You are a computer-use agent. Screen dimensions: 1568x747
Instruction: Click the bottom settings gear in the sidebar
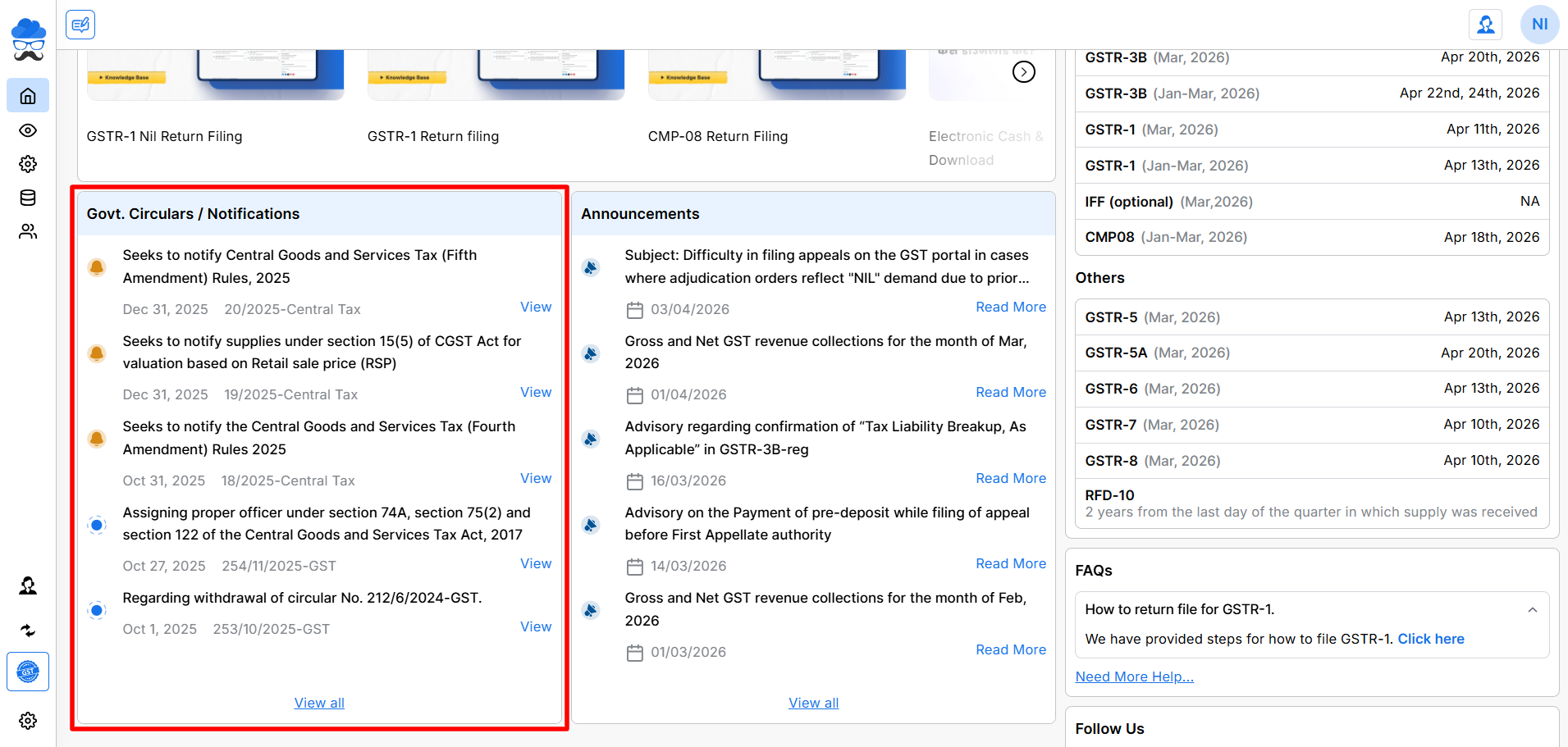point(28,720)
